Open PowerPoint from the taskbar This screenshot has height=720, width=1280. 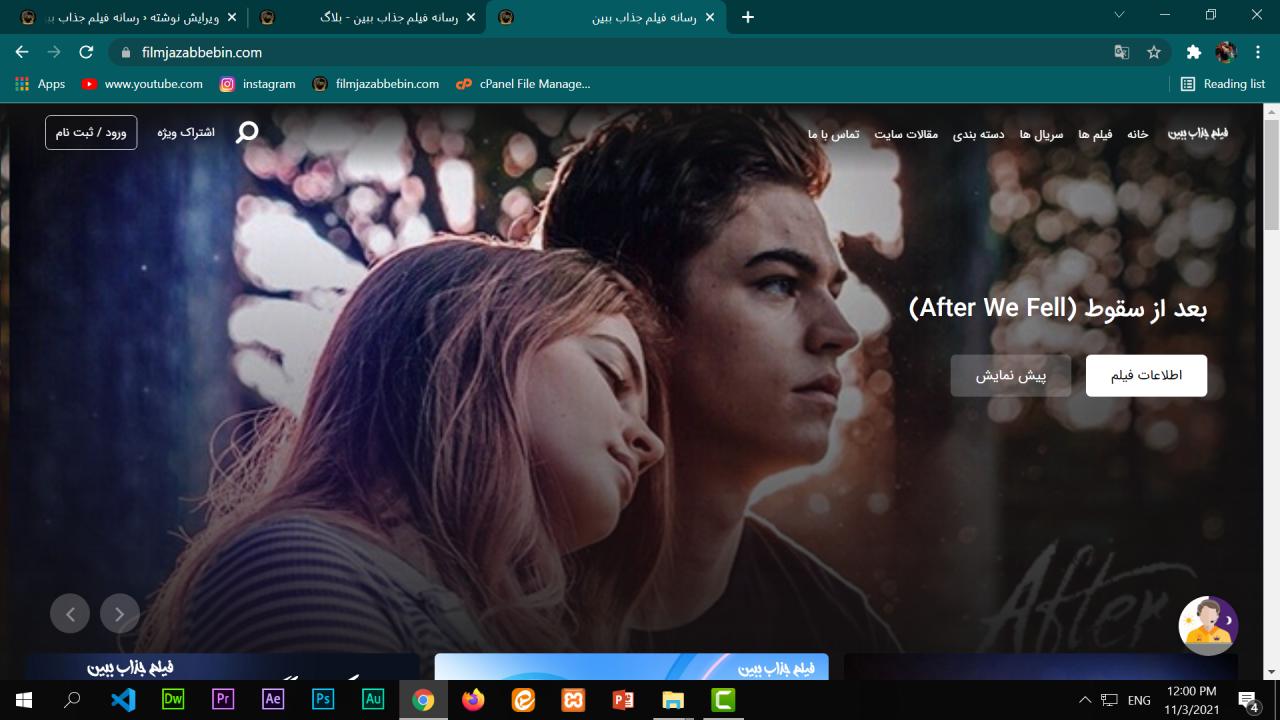pos(623,700)
